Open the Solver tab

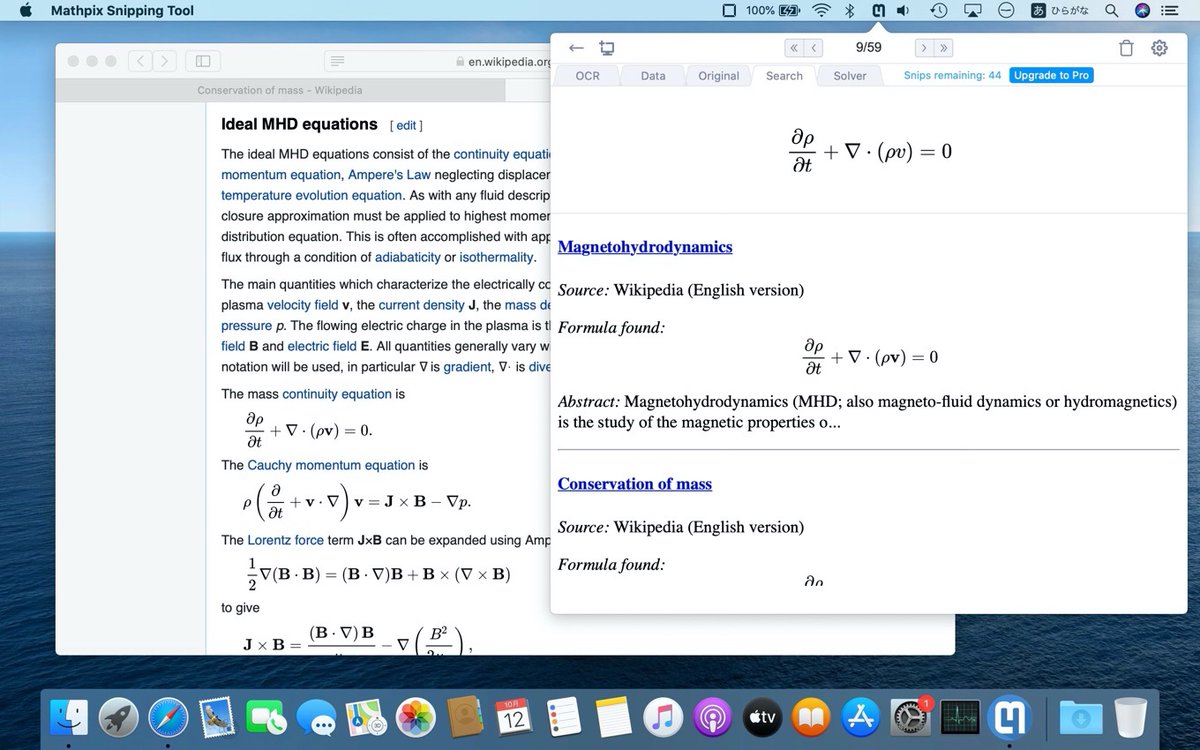pos(850,76)
